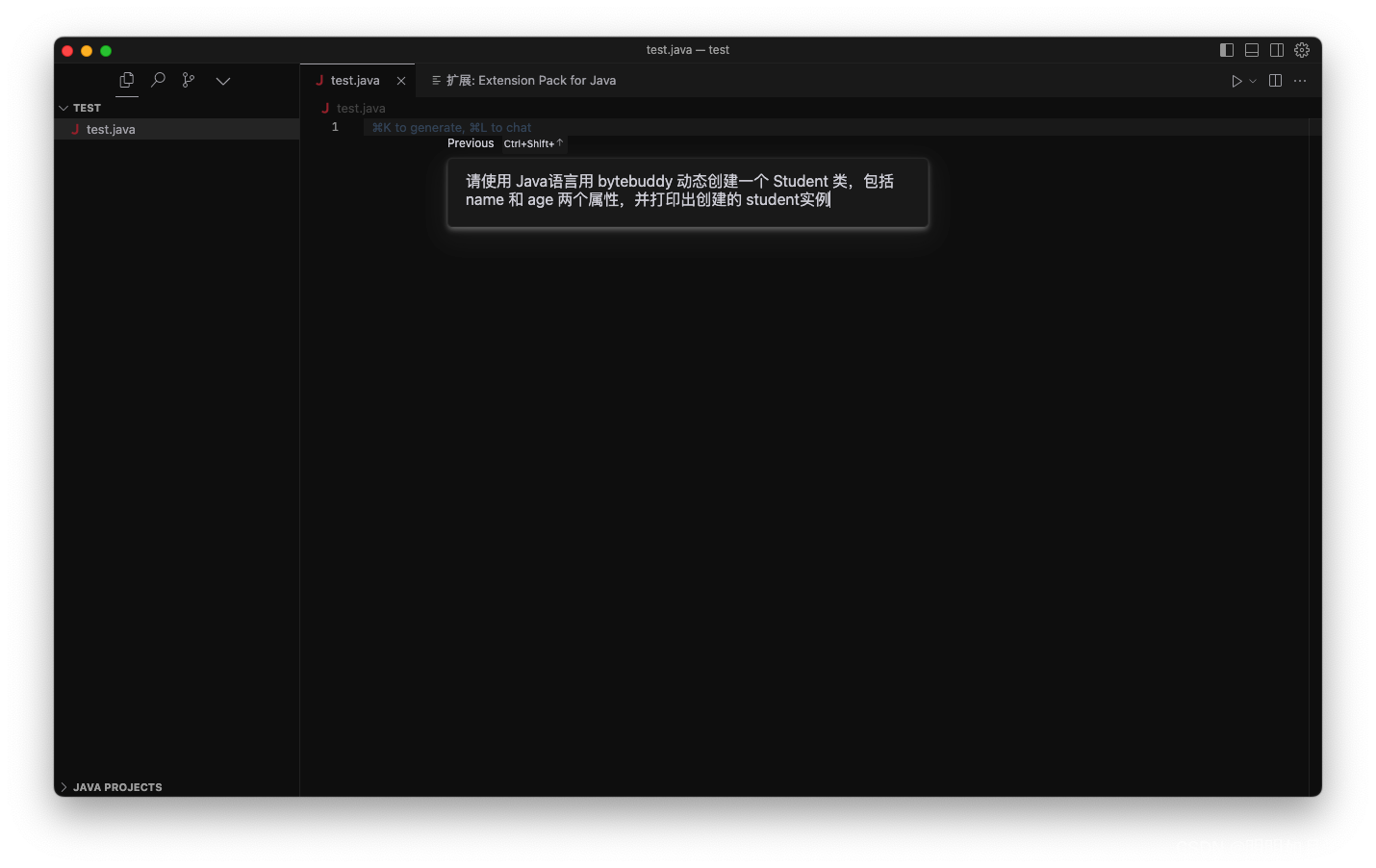This screenshot has height=868, width=1376.
Task: Open the Search view icon
Action: pos(159,80)
